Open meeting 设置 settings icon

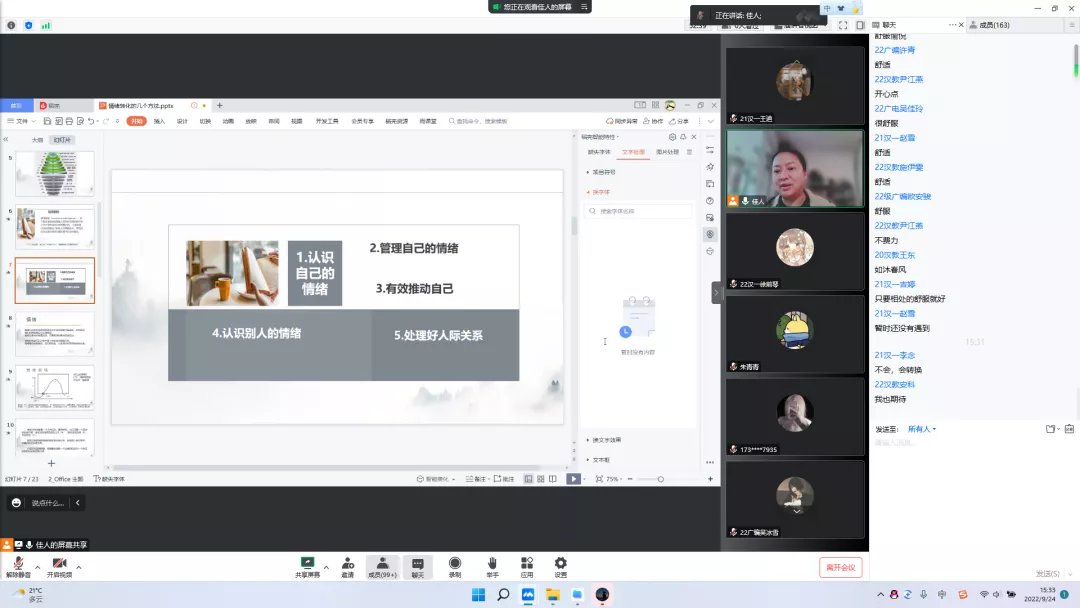[560, 564]
